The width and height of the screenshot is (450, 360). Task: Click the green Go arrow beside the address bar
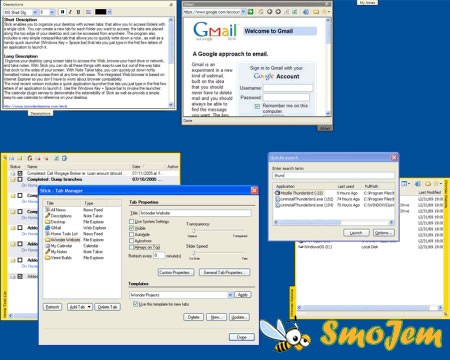coord(251,12)
